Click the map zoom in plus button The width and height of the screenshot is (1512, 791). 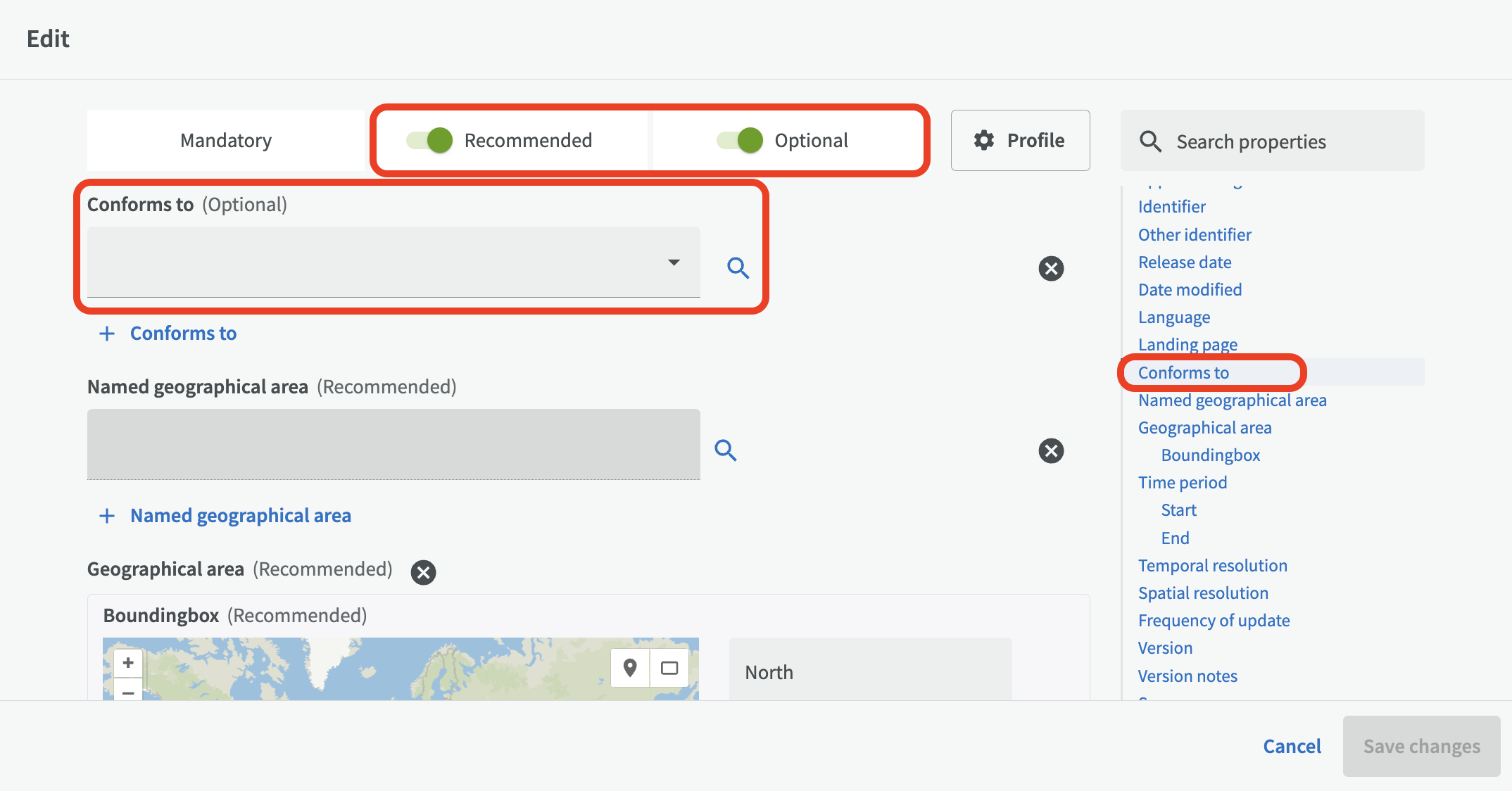(x=128, y=663)
